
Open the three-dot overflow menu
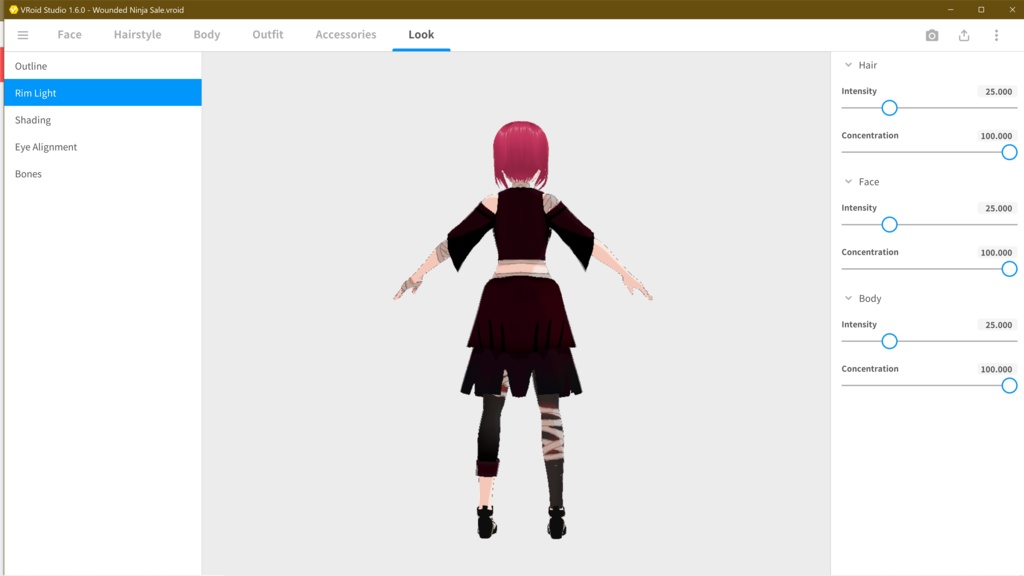coord(995,34)
